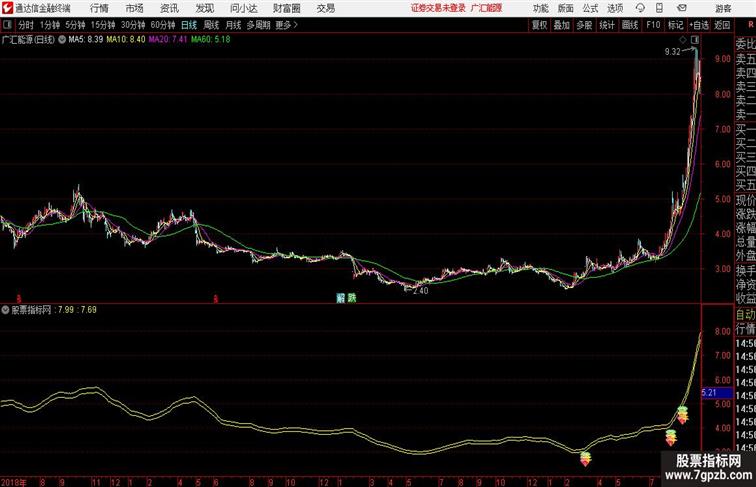Open the 公式 menu
This screenshot has height=487, width=756.
pos(590,8)
